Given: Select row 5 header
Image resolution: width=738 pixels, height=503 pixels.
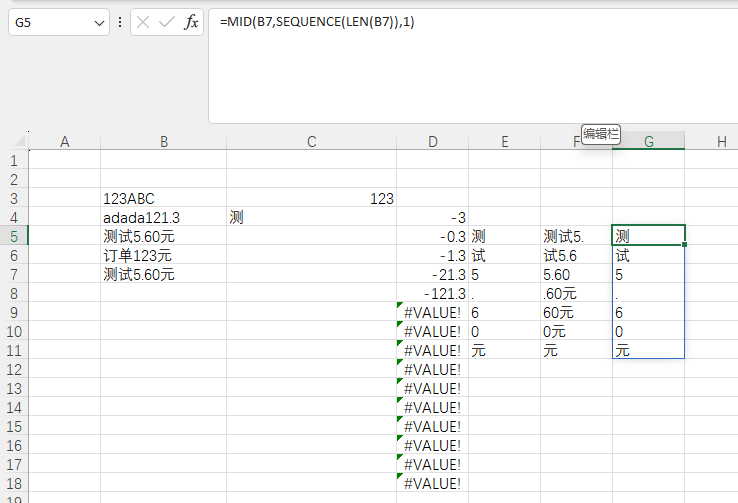Looking at the screenshot, I should click(x=14, y=236).
